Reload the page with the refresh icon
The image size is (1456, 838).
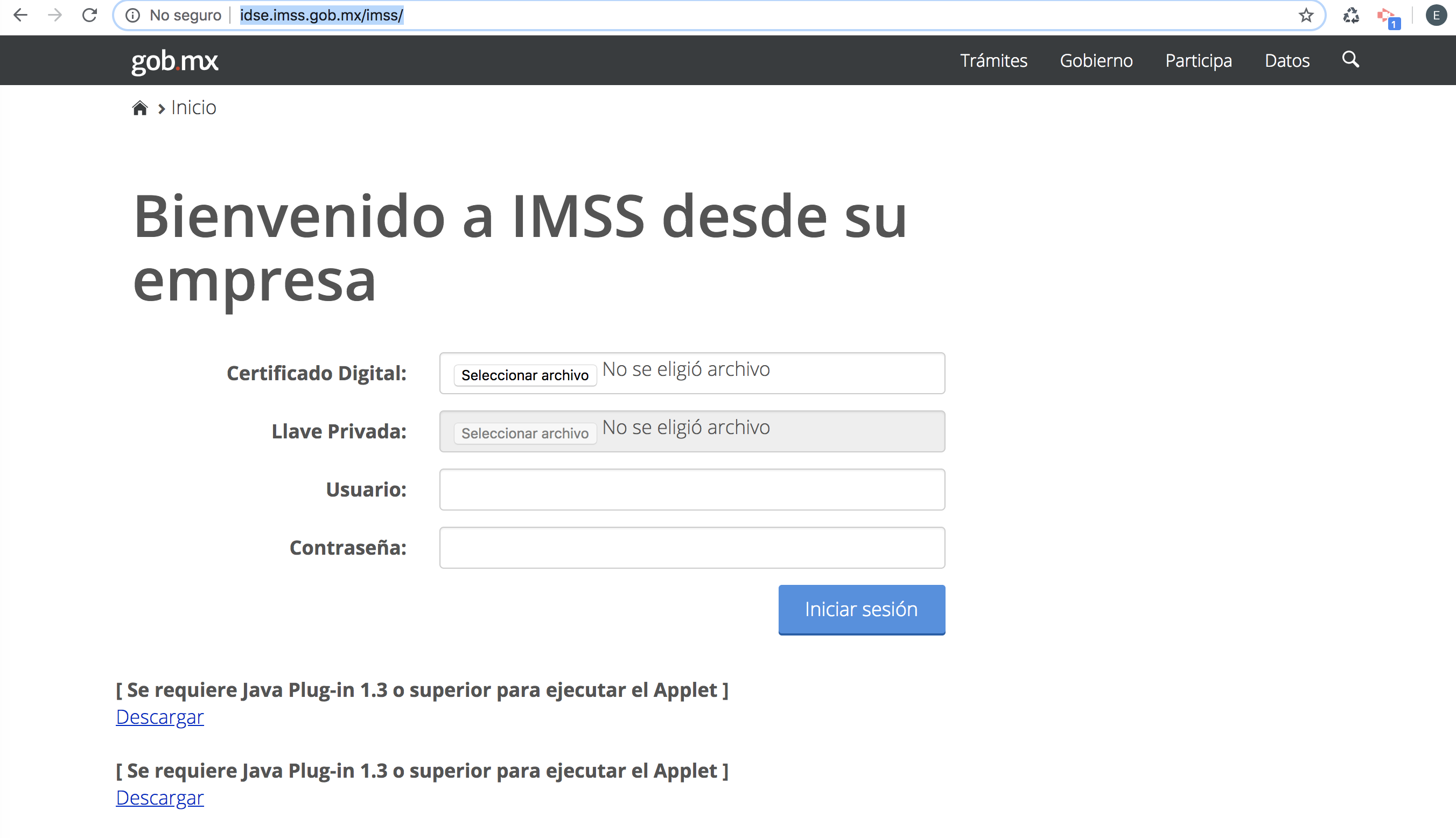[90, 15]
